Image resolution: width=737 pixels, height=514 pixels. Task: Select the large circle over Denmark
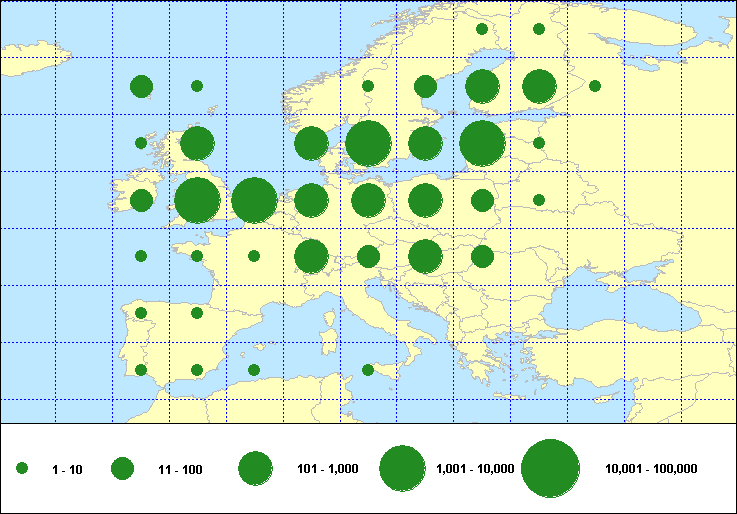pos(311,143)
